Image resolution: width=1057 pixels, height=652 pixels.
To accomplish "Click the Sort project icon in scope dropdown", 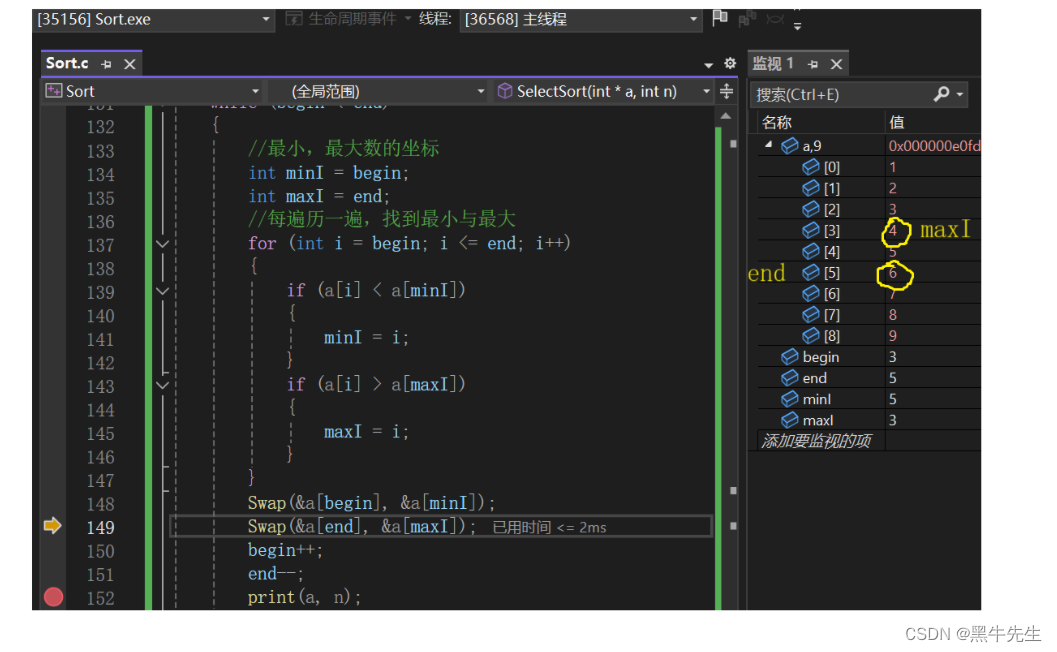I will pos(53,90).
